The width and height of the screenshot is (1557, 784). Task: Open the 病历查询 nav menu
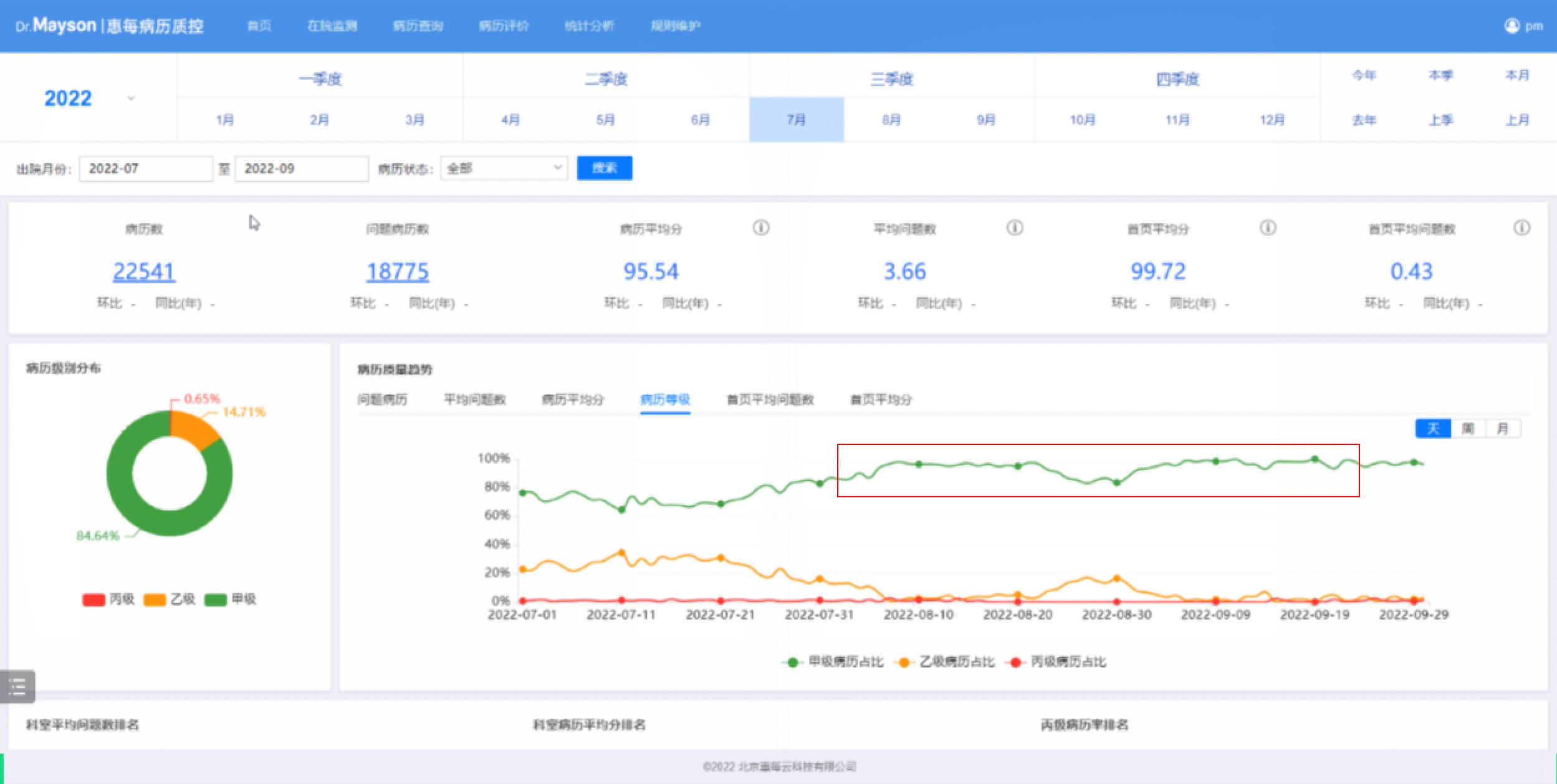click(x=418, y=26)
